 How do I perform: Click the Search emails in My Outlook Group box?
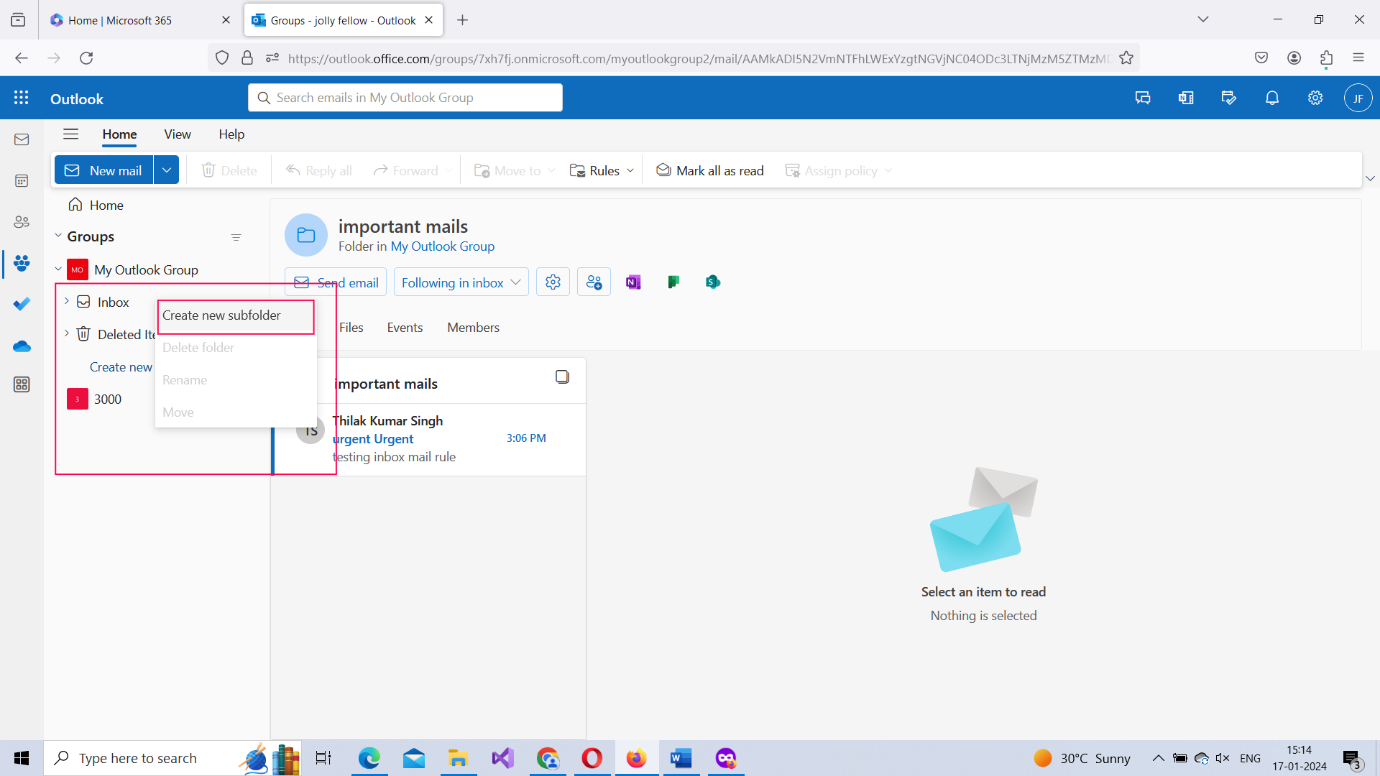[405, 97]
